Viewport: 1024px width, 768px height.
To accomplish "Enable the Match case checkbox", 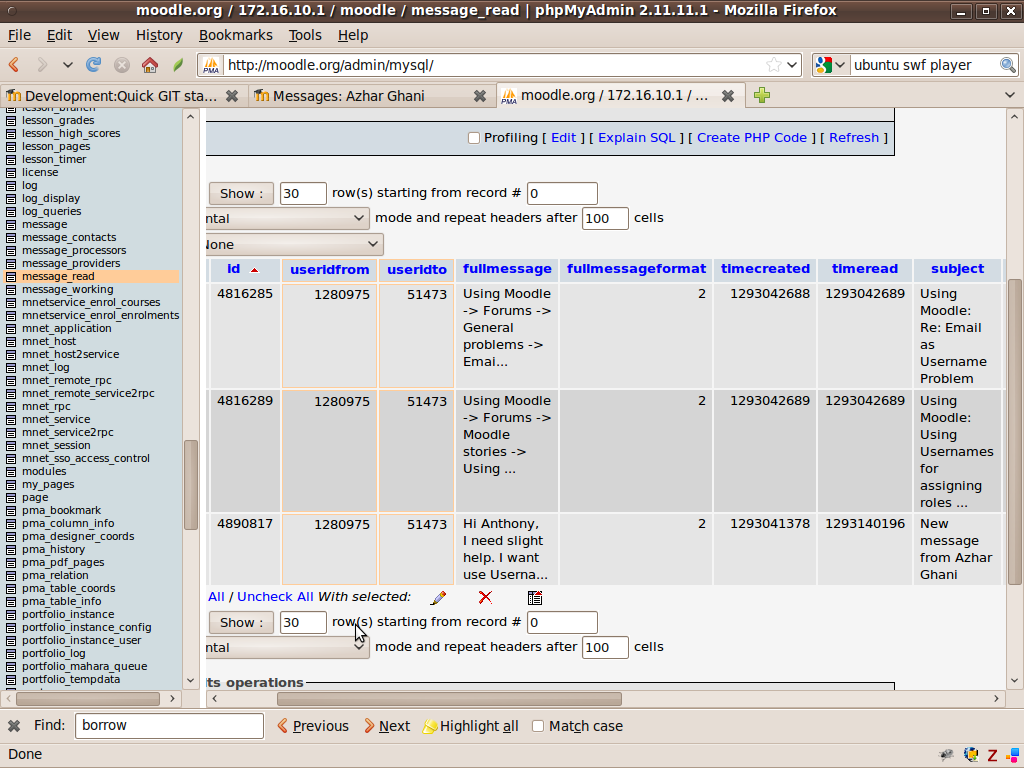I will click(538, 726).
